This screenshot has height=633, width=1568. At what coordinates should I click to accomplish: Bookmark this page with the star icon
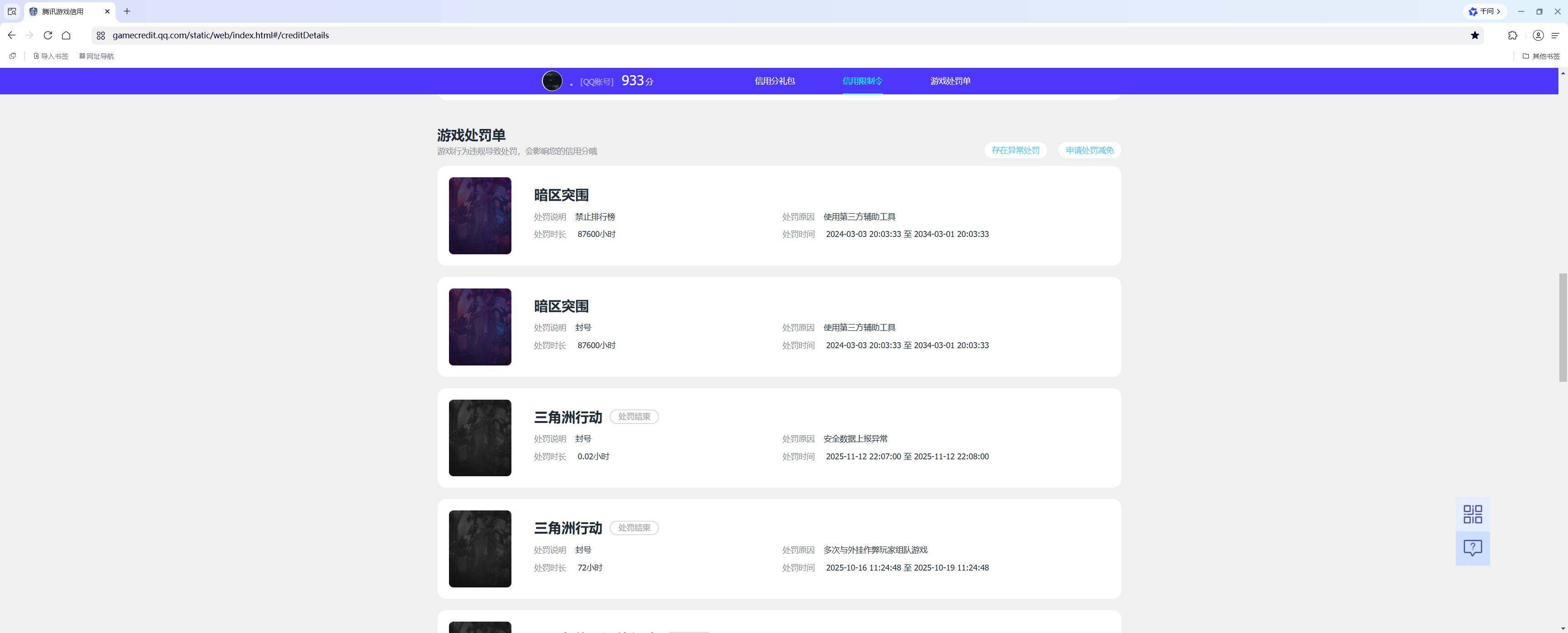click(x=1474, y=35)
